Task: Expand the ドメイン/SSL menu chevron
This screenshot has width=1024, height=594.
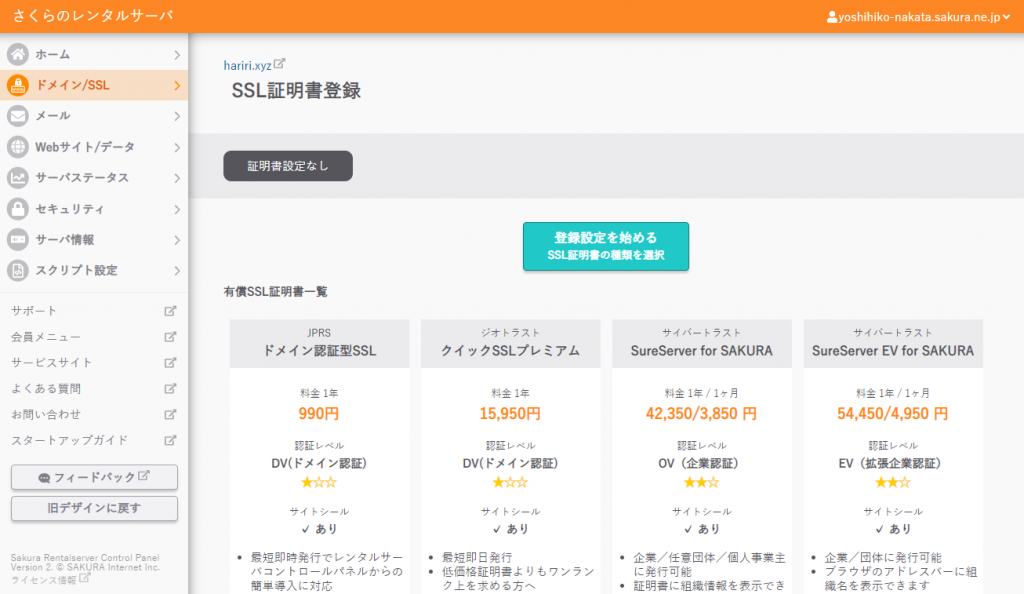Action: click(177, 86)
